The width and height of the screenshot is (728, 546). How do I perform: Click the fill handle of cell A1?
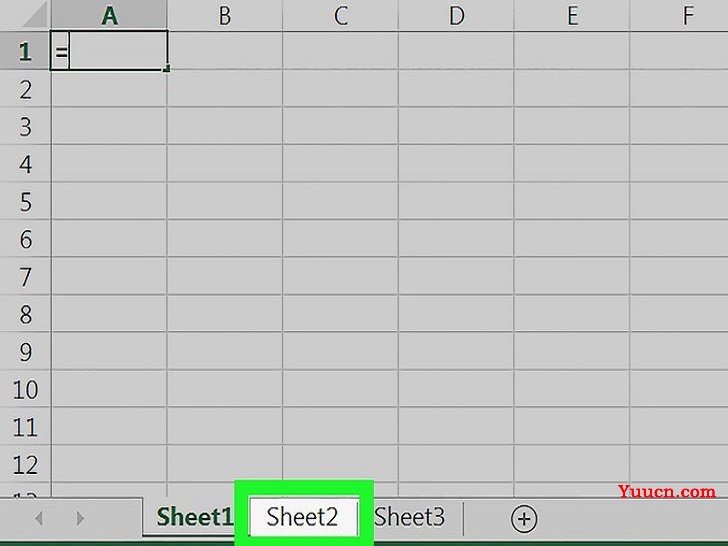click(166, 69)
